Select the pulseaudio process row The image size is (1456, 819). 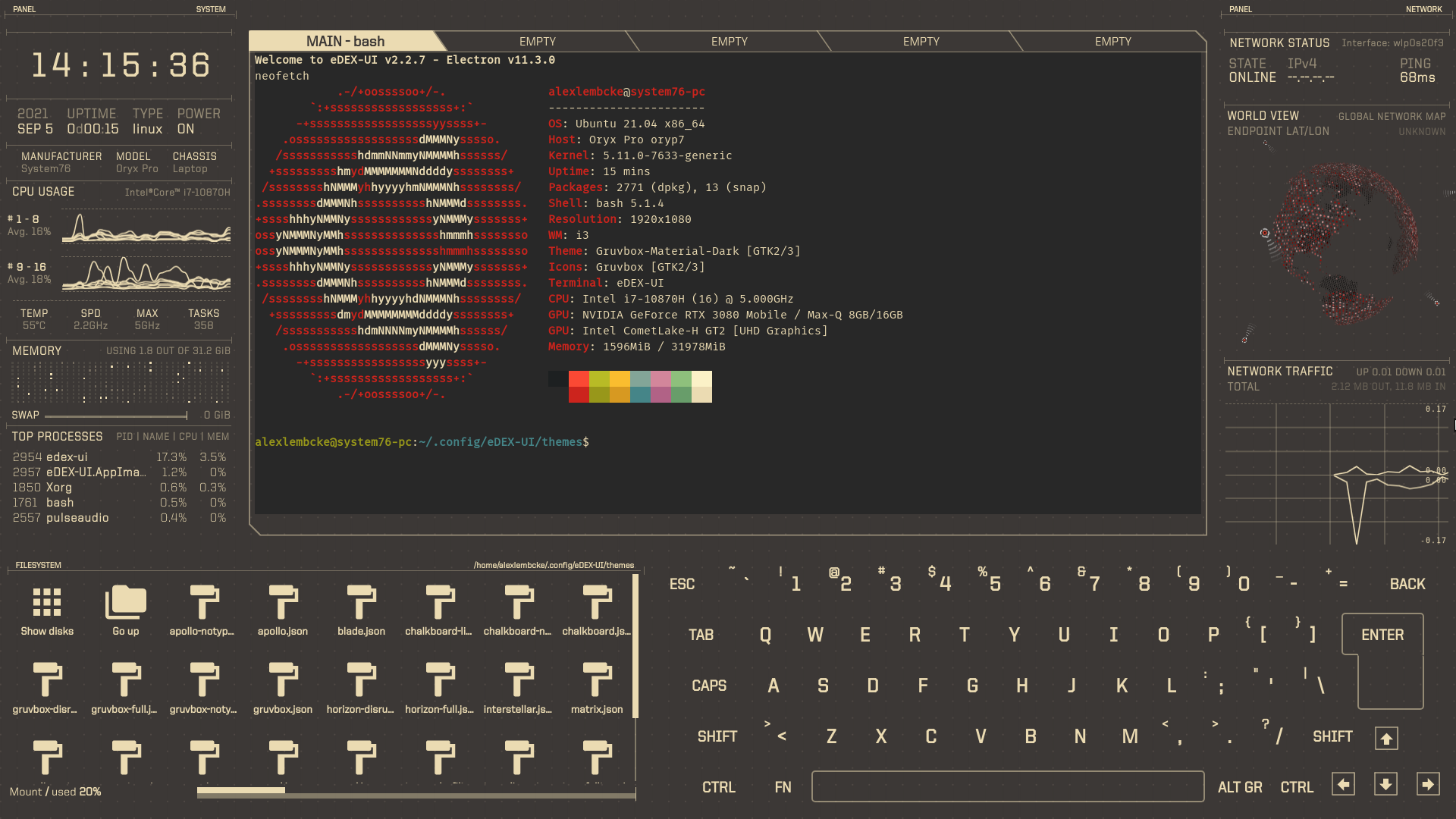[x=119, y=518]
